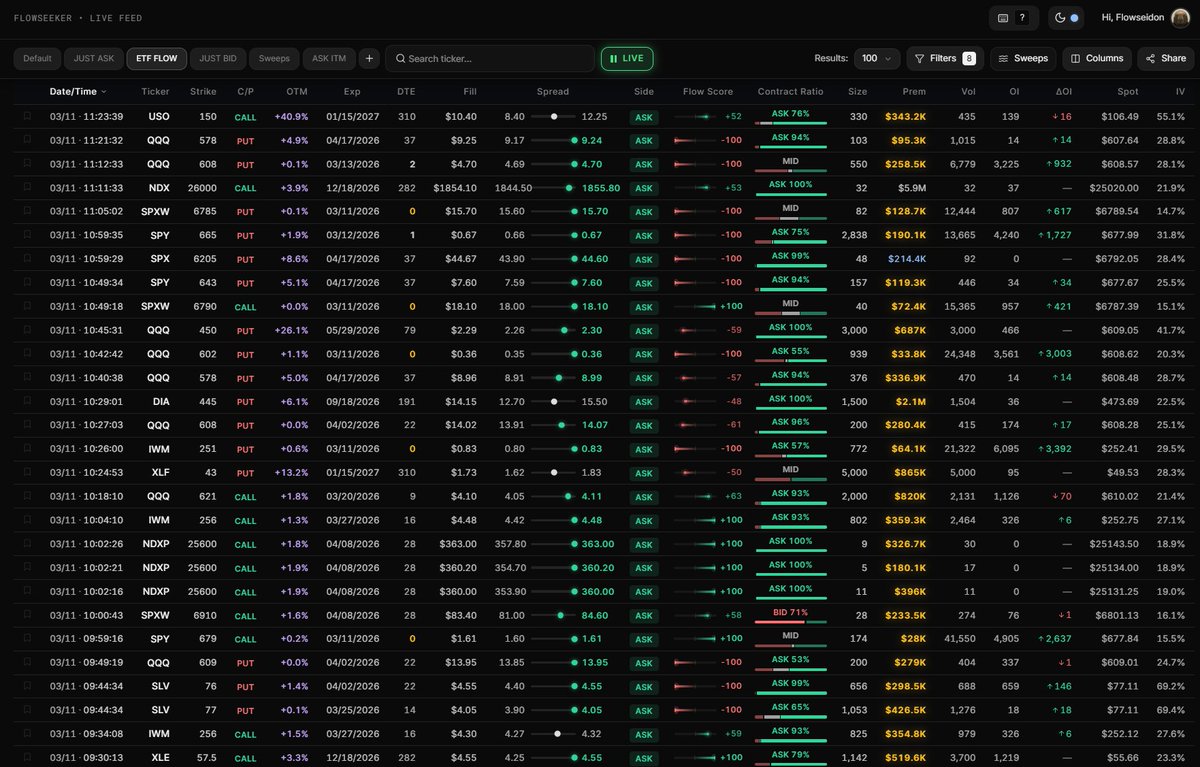Click the $2.1M premium on DIA row
The width and height of the screenshot is (1200, 767).
[x=911, y=401]
